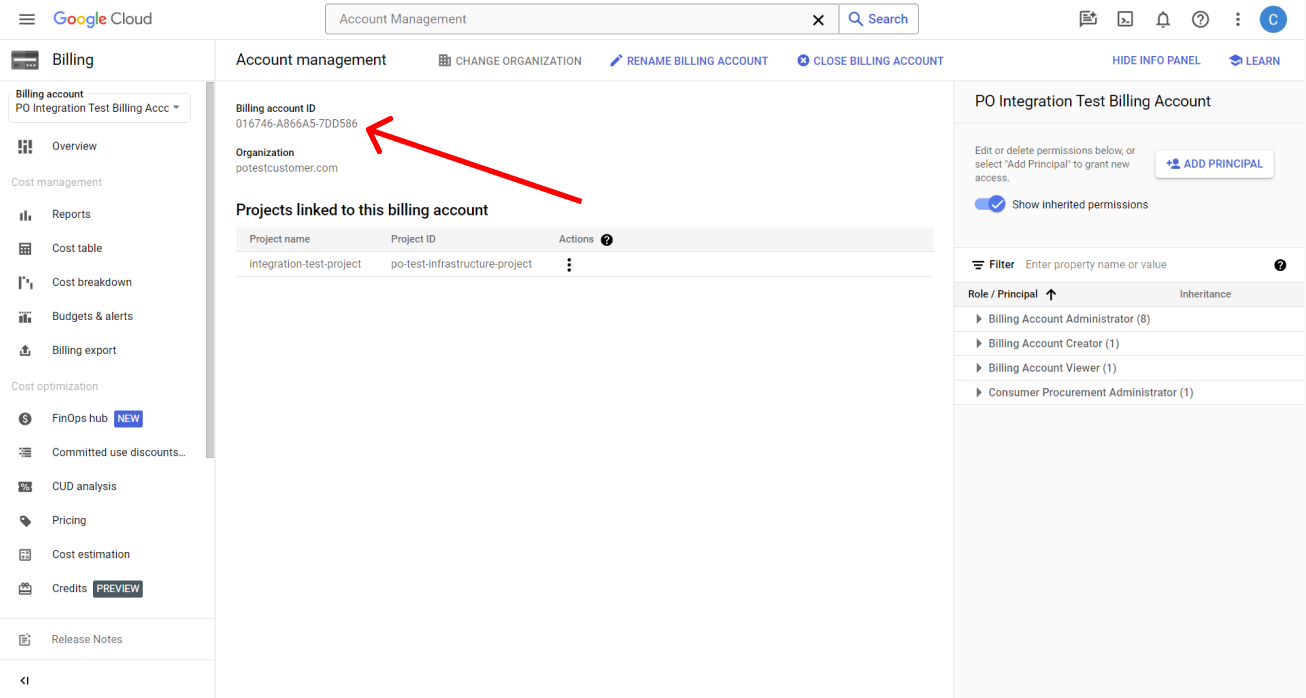The width and height of the screenshot is (1306, 698).
Task: Clear the search box with X icon
Action: click(x=818, y=19)
